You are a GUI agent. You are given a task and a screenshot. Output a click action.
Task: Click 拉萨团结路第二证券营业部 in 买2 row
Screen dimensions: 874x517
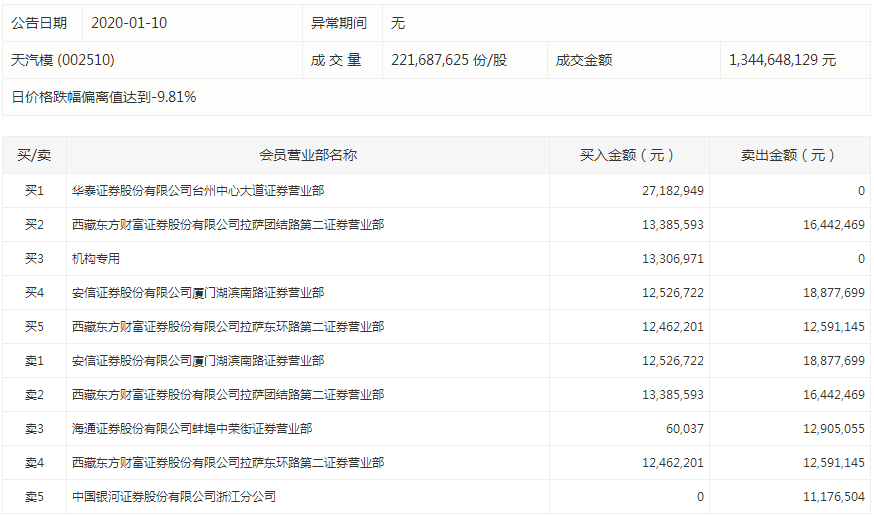click(x=228, y=225)
